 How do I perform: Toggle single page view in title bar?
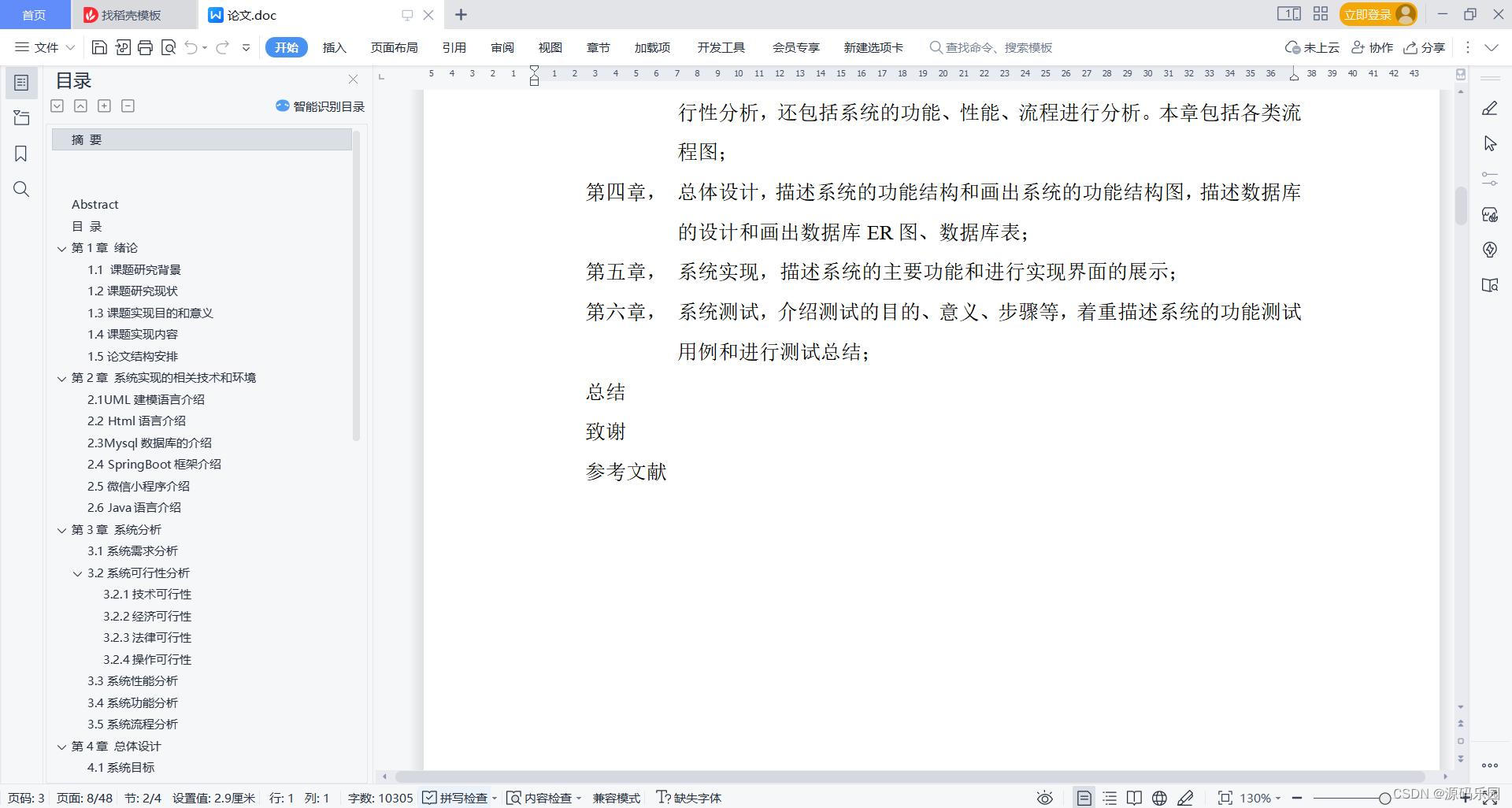coord(1288,13)
